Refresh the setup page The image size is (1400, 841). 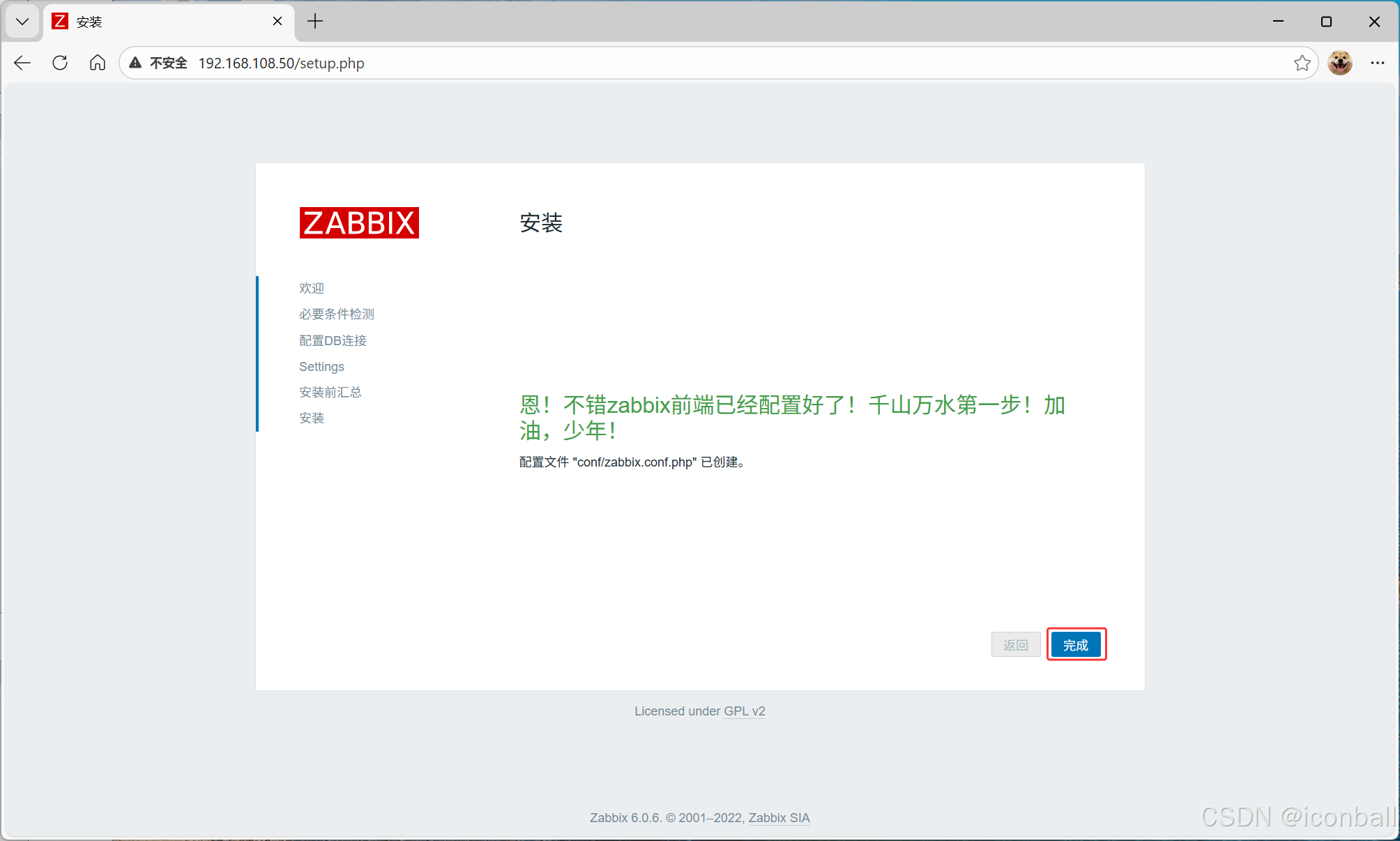59,63
